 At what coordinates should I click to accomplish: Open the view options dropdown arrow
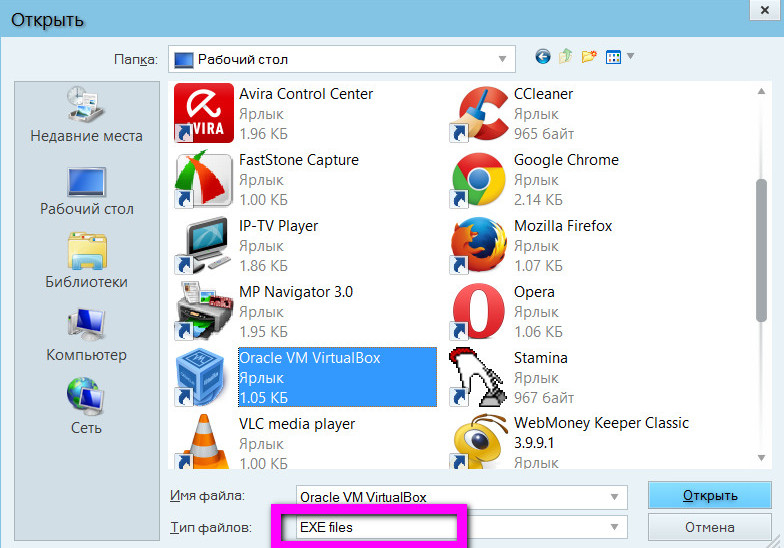pyautogui.click(x=630, y=56)
